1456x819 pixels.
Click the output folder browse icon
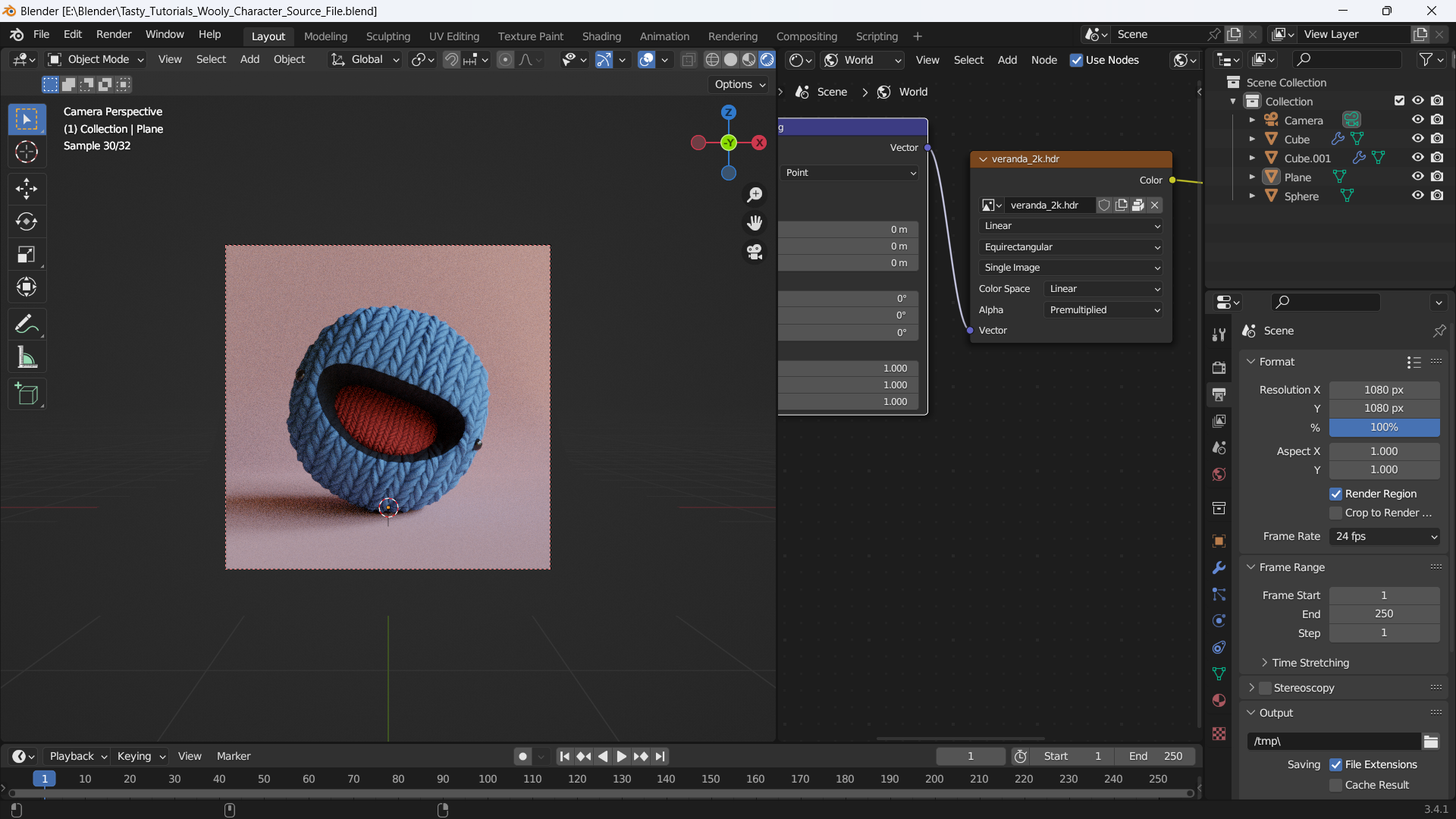1431,741
